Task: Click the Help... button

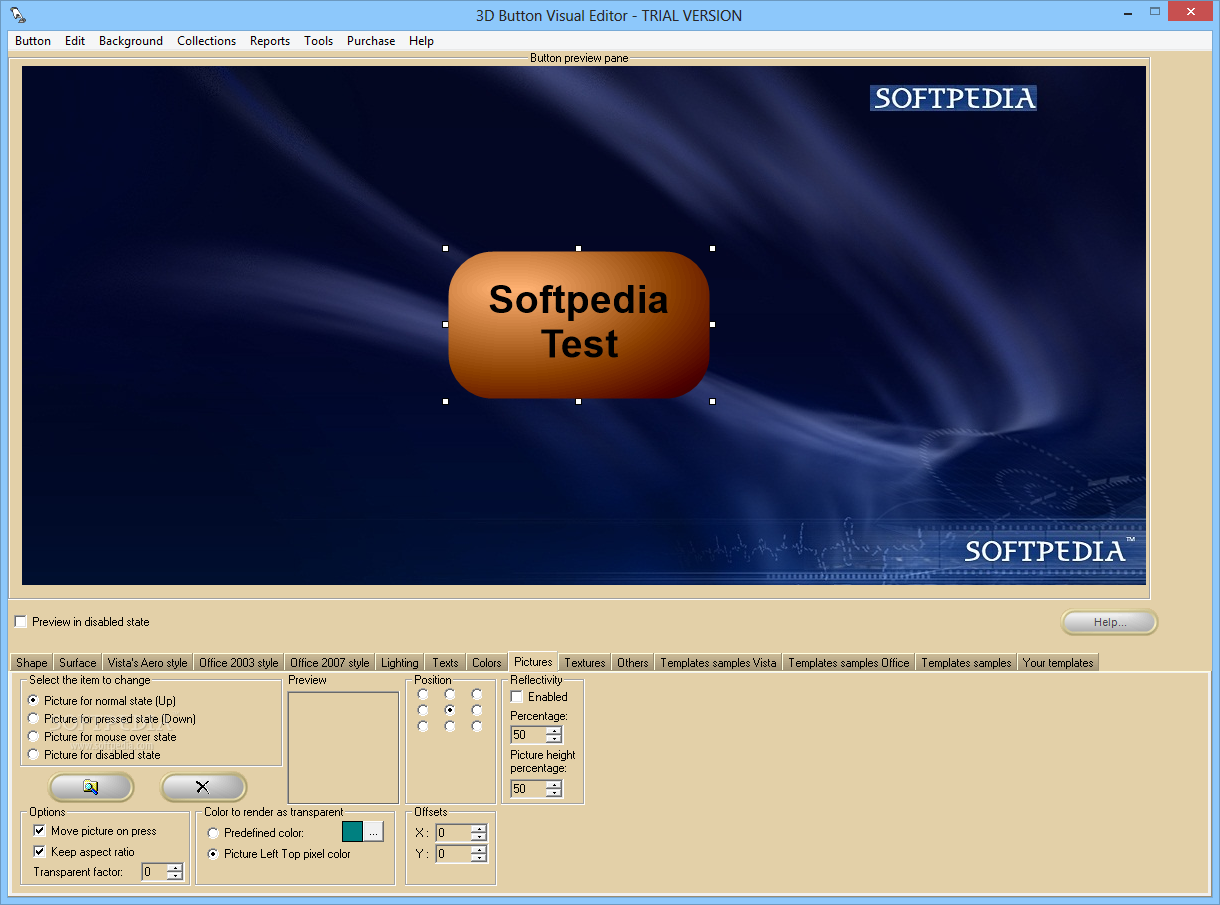Action: pos(1110,622)
